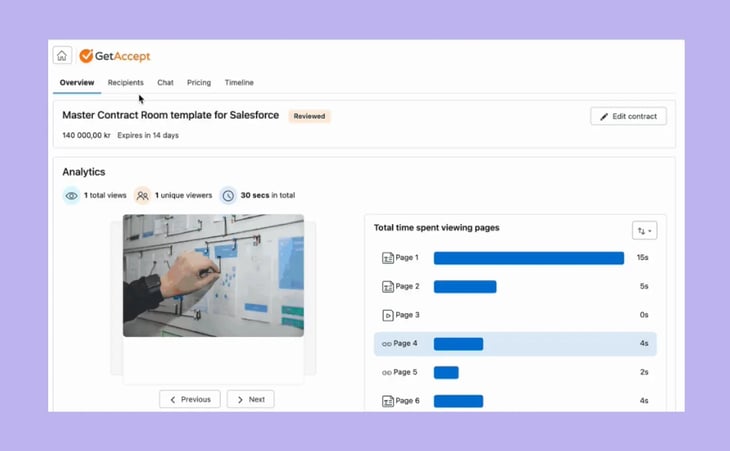Click the unique viewers people icon
Viewport: 730px width, 451px height.
[142, 195]
